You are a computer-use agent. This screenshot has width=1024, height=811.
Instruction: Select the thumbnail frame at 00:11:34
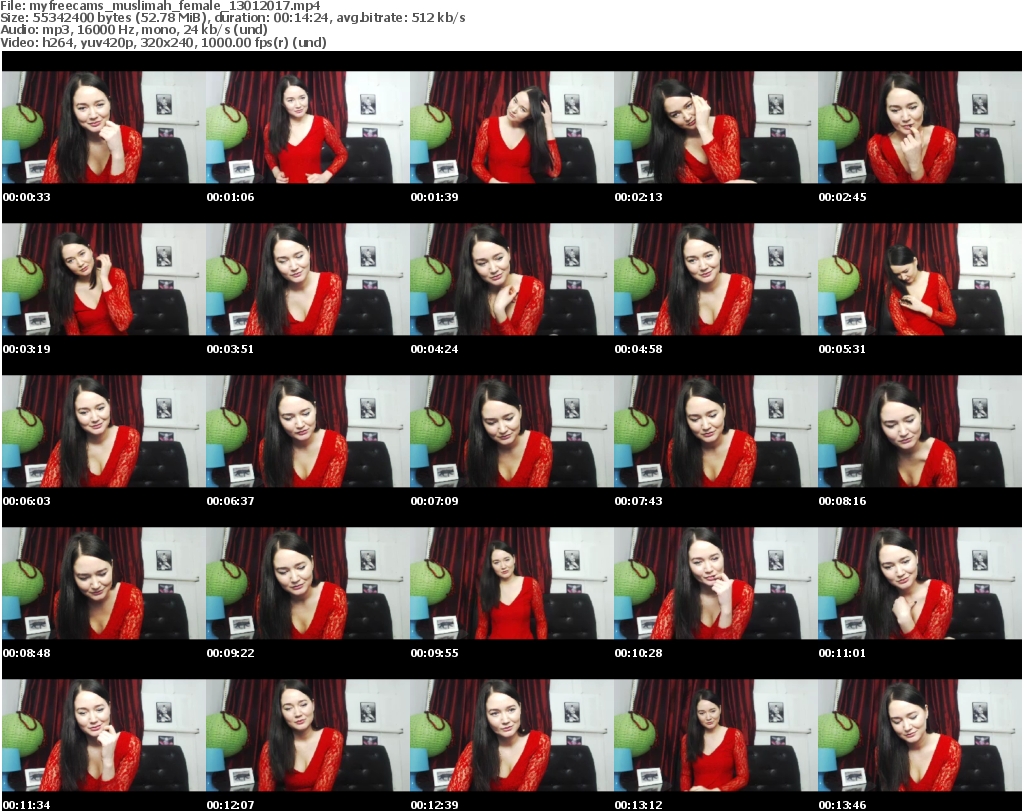click(104, 736)
